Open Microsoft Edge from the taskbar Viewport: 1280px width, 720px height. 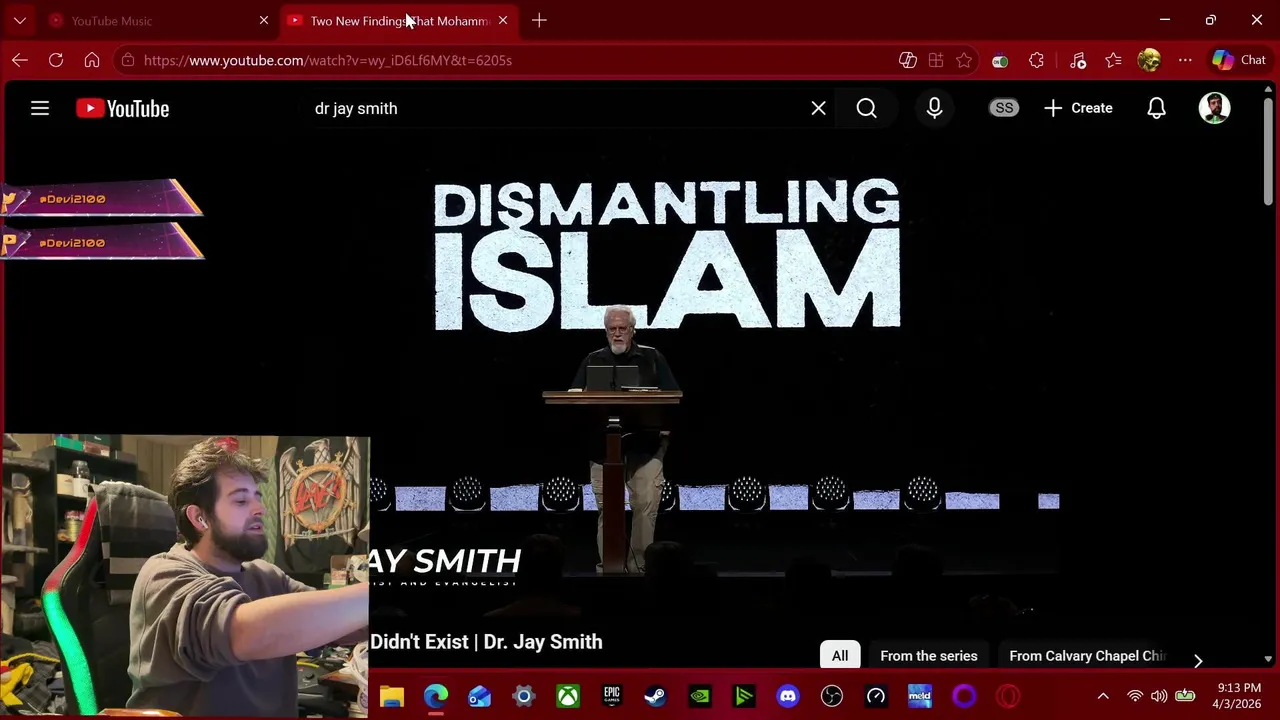tap(436, 696)
